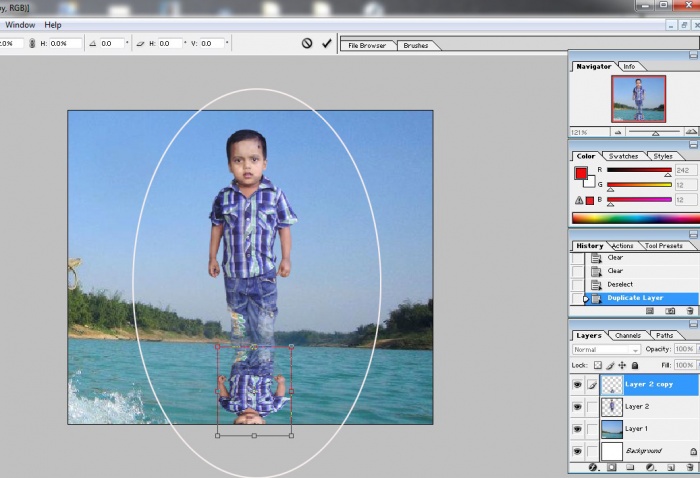
Task: Create new fill or adjustment layer
Action: coord(650,467)
